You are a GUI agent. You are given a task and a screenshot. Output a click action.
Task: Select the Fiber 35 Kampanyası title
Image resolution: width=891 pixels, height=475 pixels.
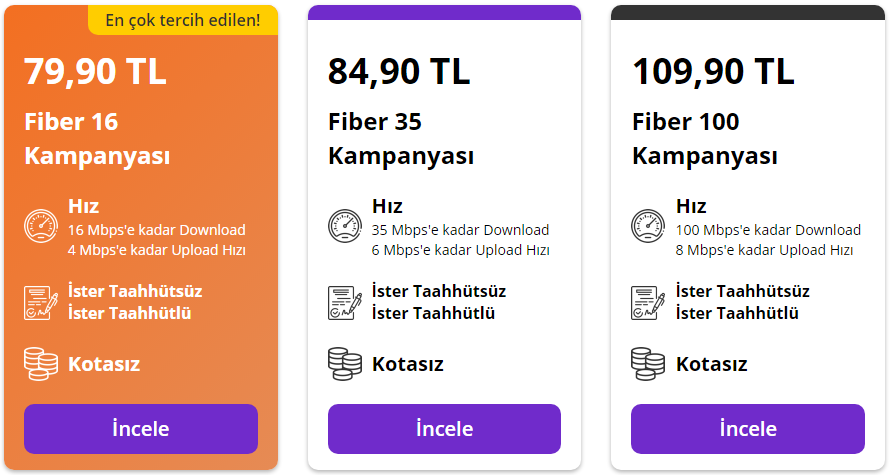coord(400,139)
